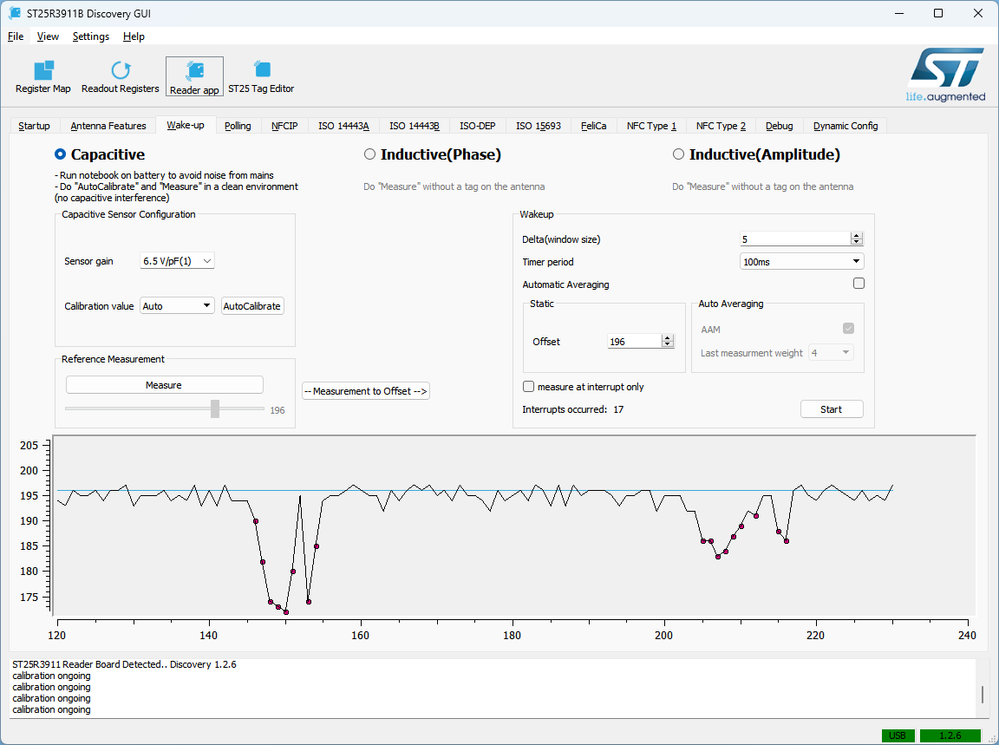Check measure at interrupt only
Image resolution: width=999 pixels, height=745 pixels.
click(528, 386)
